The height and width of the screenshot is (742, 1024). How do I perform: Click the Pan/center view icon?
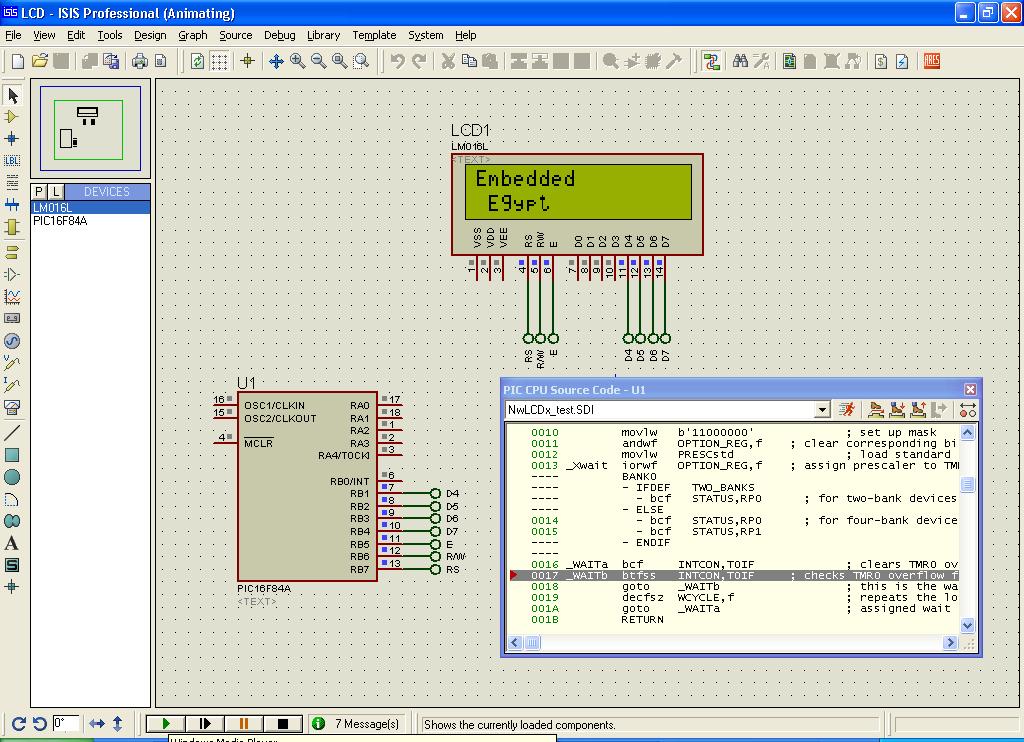point(276,61)
